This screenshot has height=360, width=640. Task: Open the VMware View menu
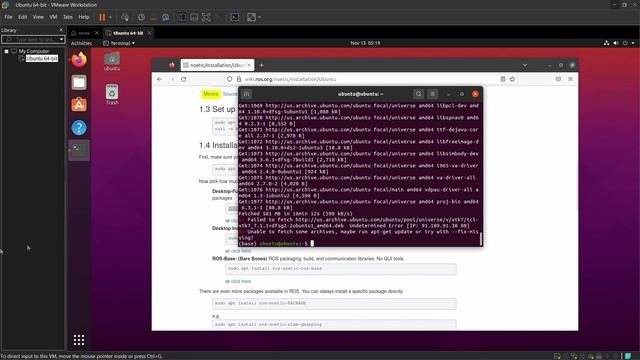38,17
